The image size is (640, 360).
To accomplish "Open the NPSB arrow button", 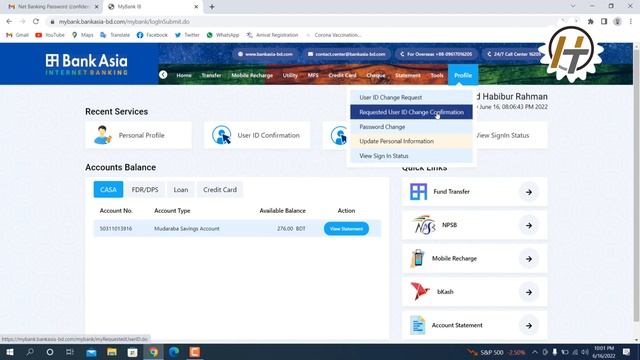I will click(x=529, y=225).
